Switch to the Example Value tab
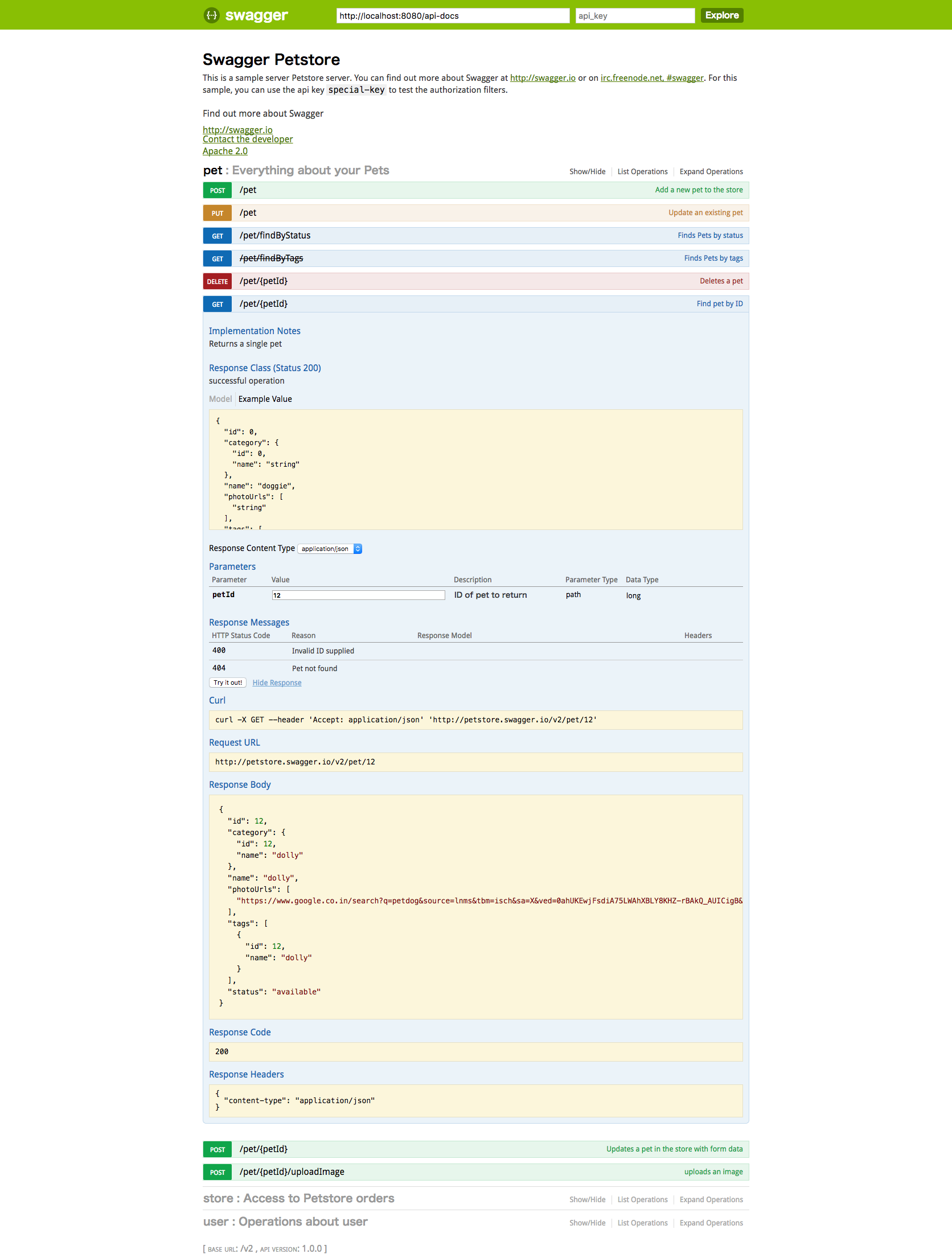This screenshot has height=1254, width=952. click(x=265, y=398)
